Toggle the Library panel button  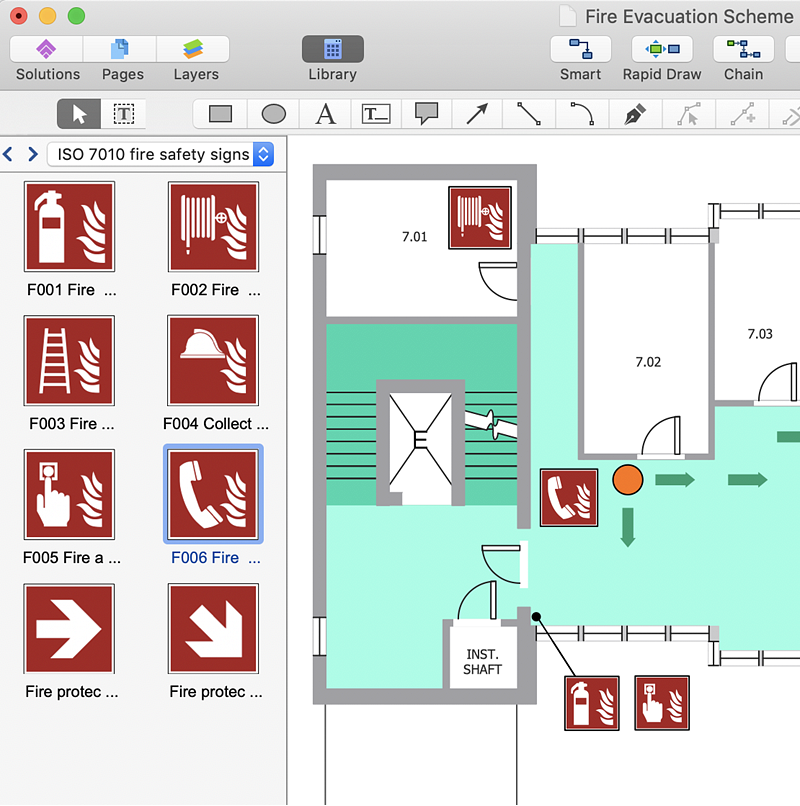(332, 49)
